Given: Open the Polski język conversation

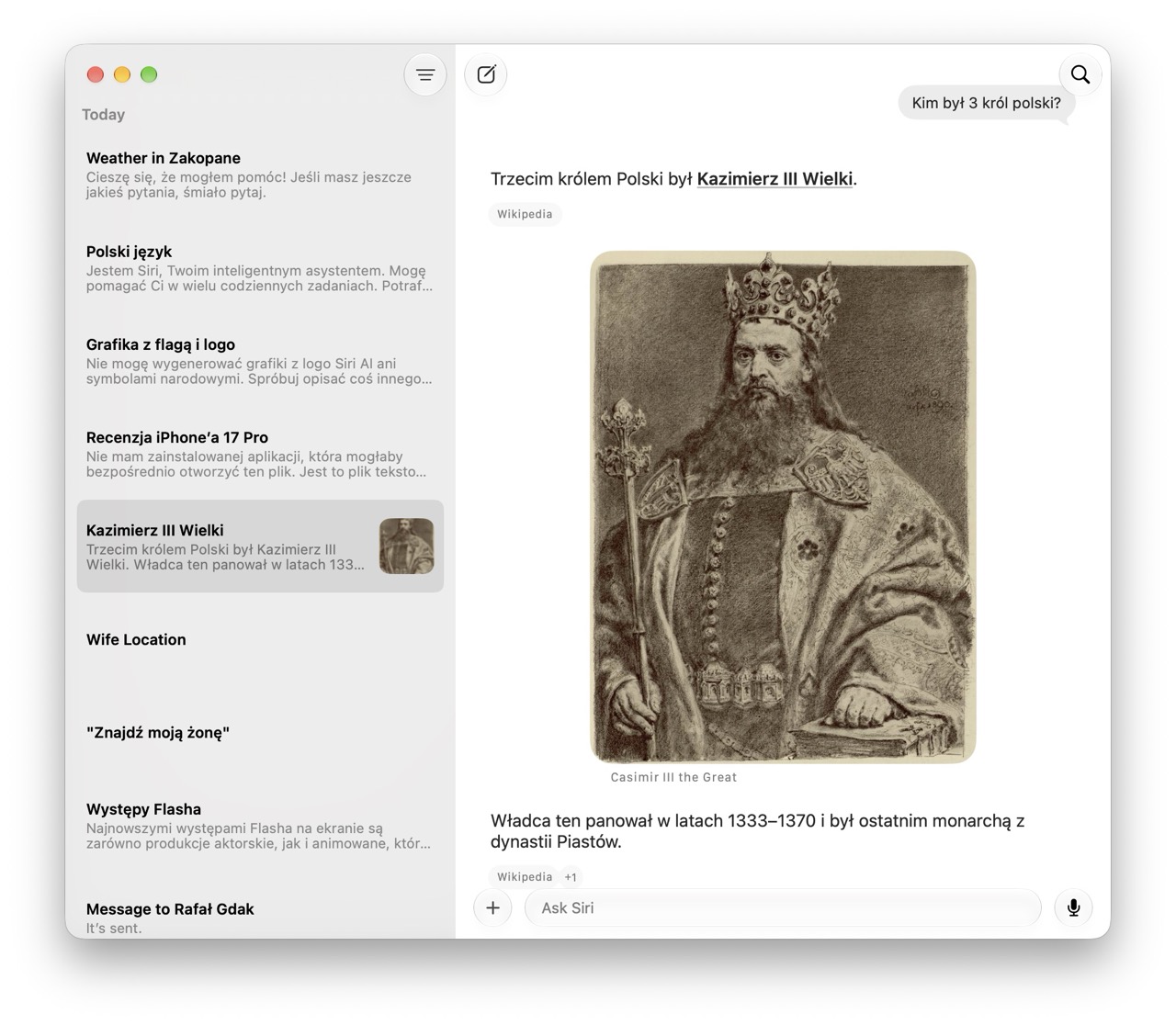Looking at the screenshot, I should coord(260,267).
